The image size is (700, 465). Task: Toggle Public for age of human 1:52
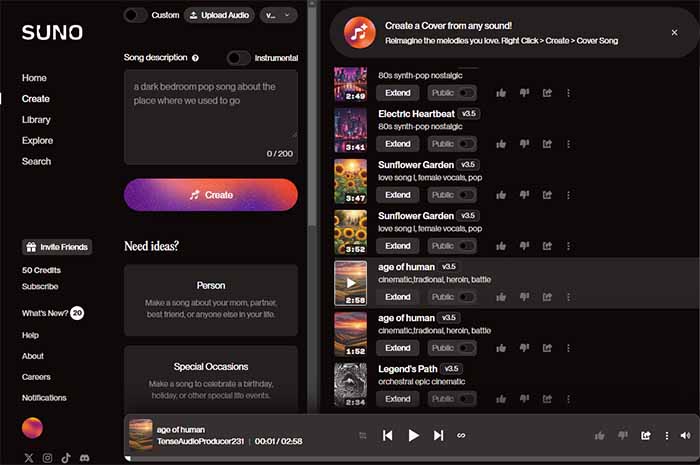[x=452, y=348]
